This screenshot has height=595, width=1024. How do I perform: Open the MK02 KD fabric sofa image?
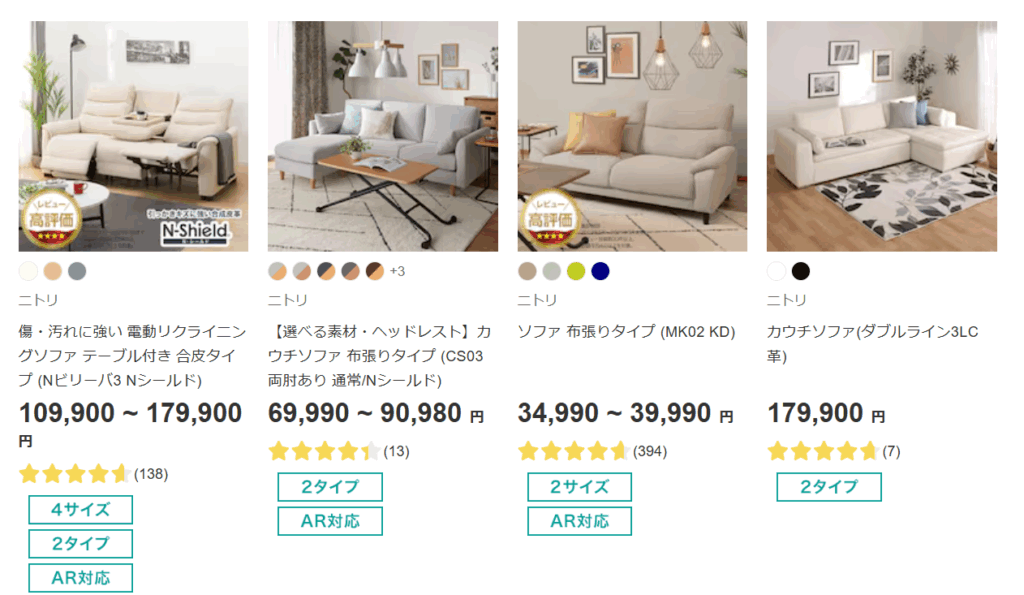(x=632, y=136)
